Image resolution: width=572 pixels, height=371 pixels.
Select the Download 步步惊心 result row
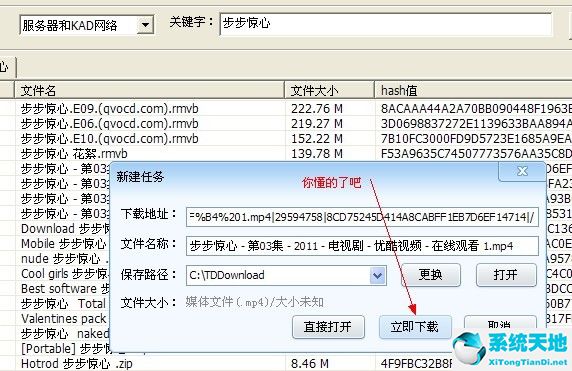point(65,229)
